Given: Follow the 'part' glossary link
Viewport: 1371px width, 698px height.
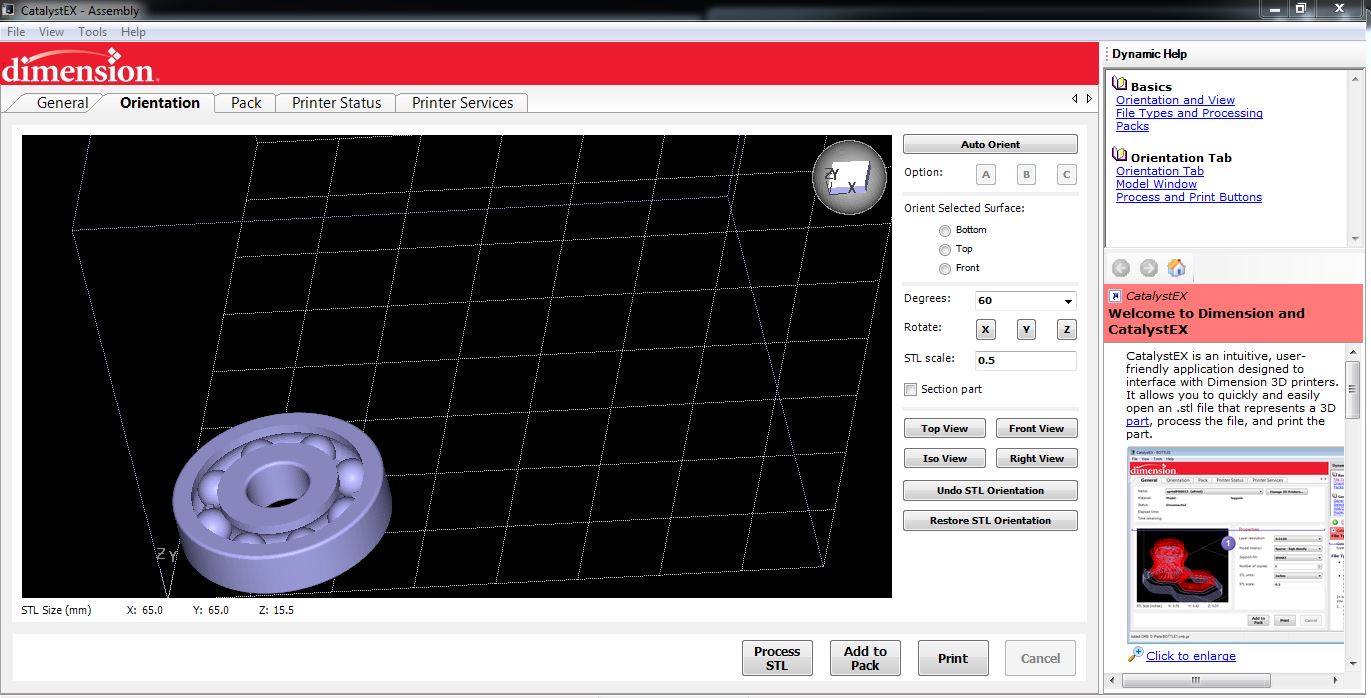Looking at the screenshot, I should pos(1137,421).
